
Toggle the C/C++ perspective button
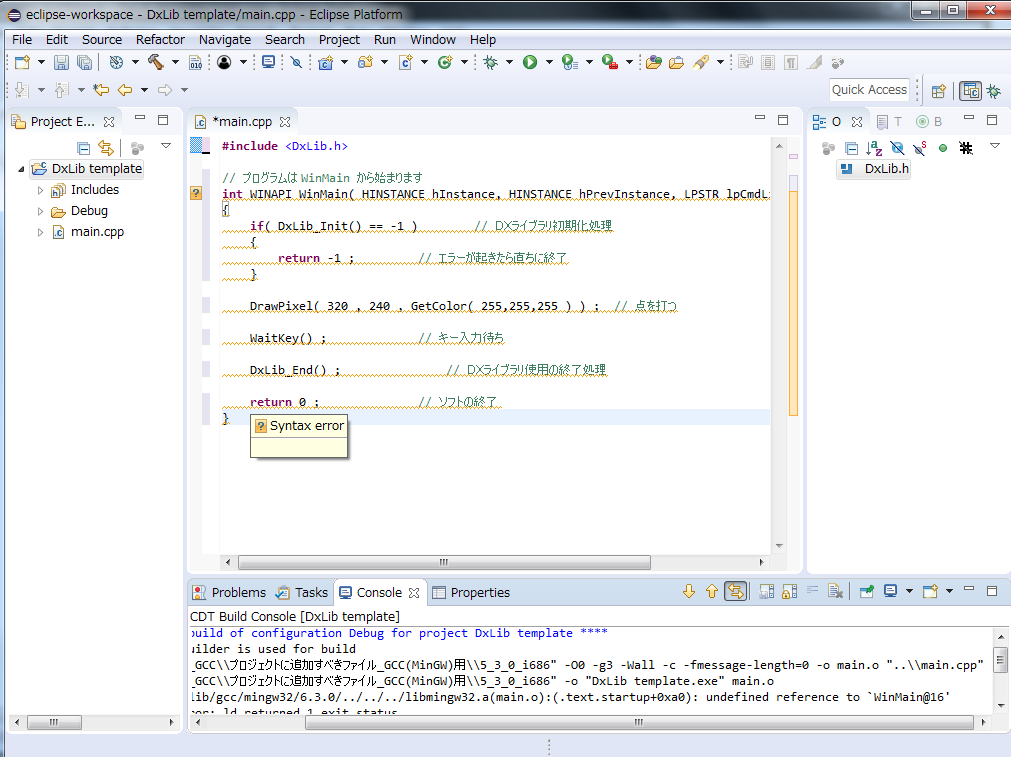(970, 90)
